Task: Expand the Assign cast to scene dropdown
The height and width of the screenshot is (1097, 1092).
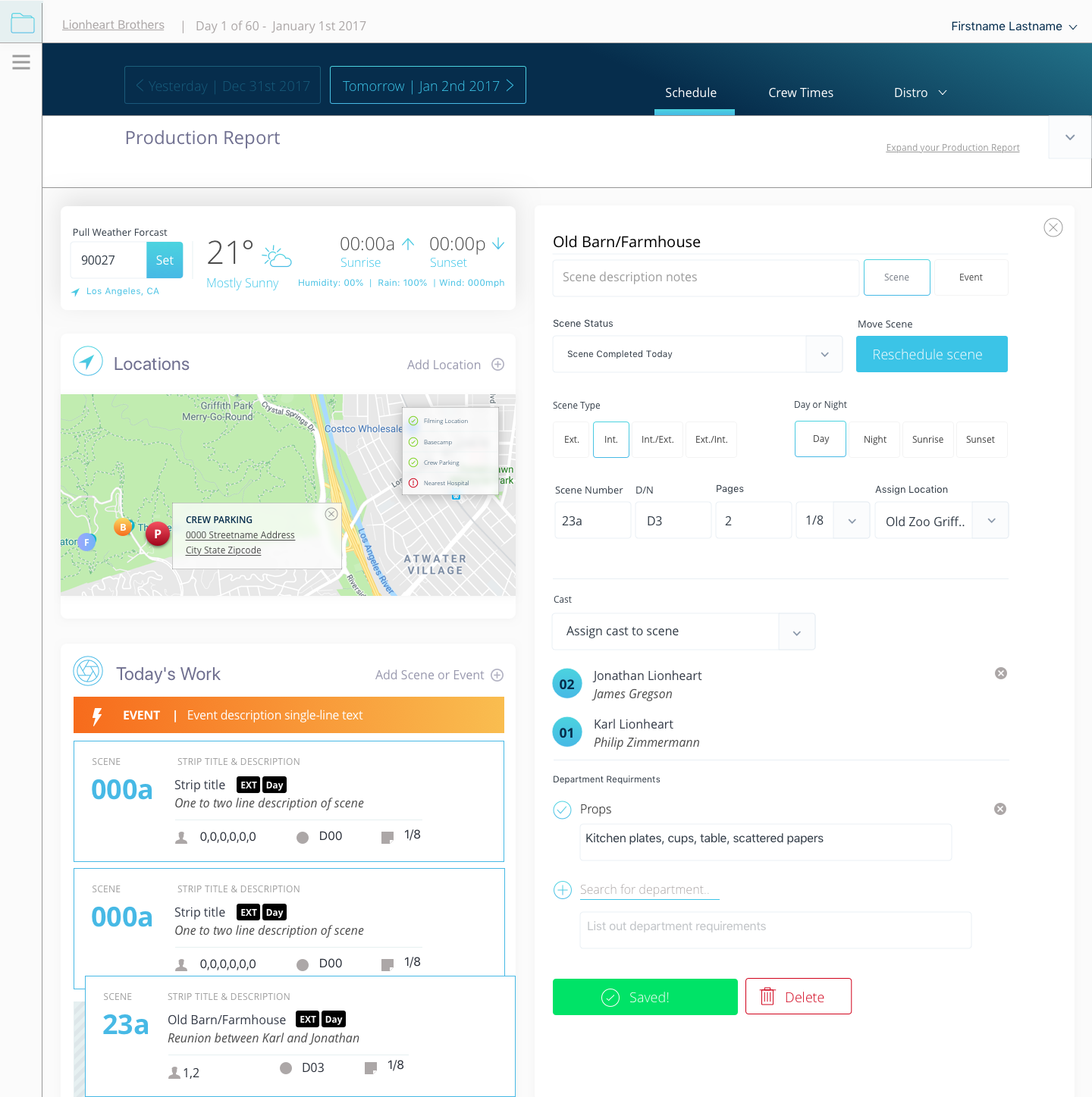Action: click(796, 632)
